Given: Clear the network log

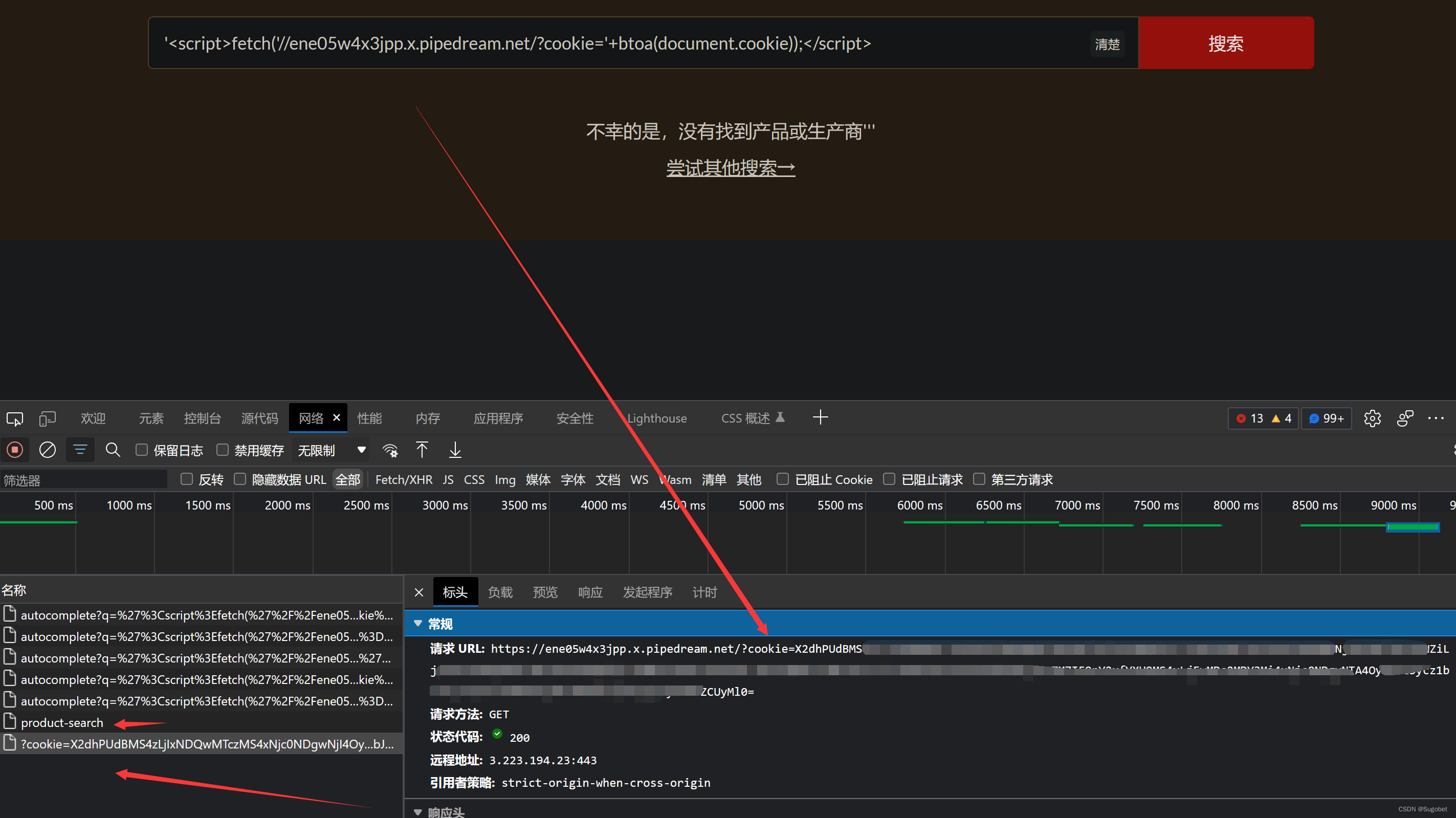Looking at the screenshot, I should pos(48,450).
